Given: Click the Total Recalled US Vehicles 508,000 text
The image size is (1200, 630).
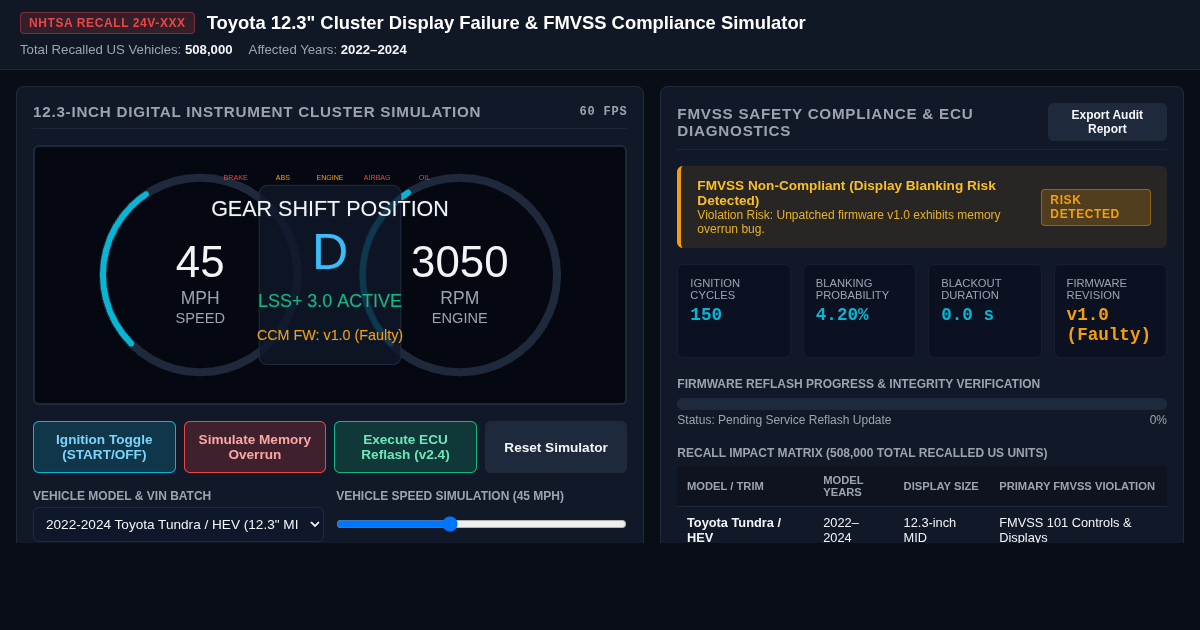Looking at the screenshot, I should coord(126,49).
